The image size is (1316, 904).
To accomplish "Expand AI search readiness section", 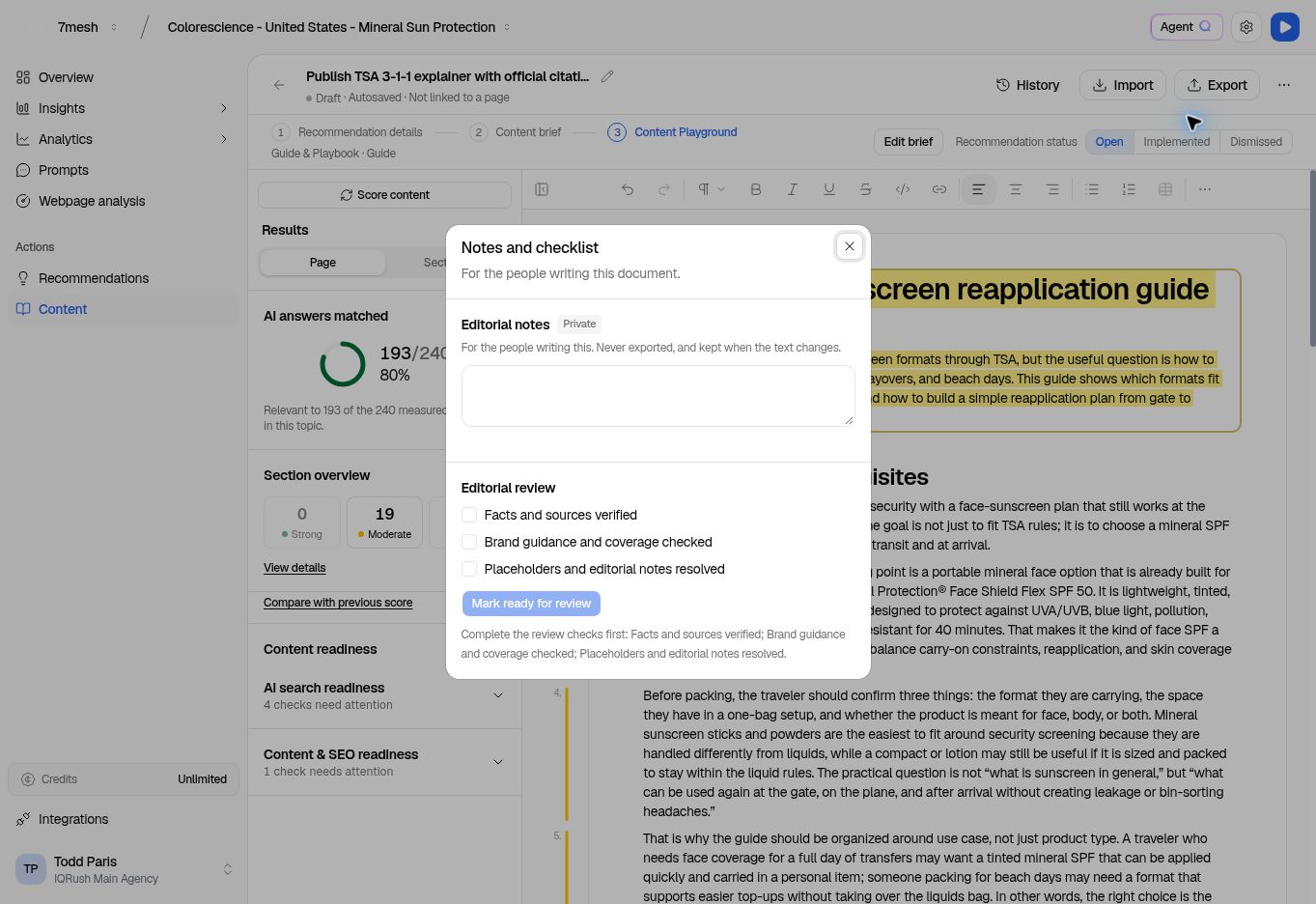I will (x=498, y=695).
